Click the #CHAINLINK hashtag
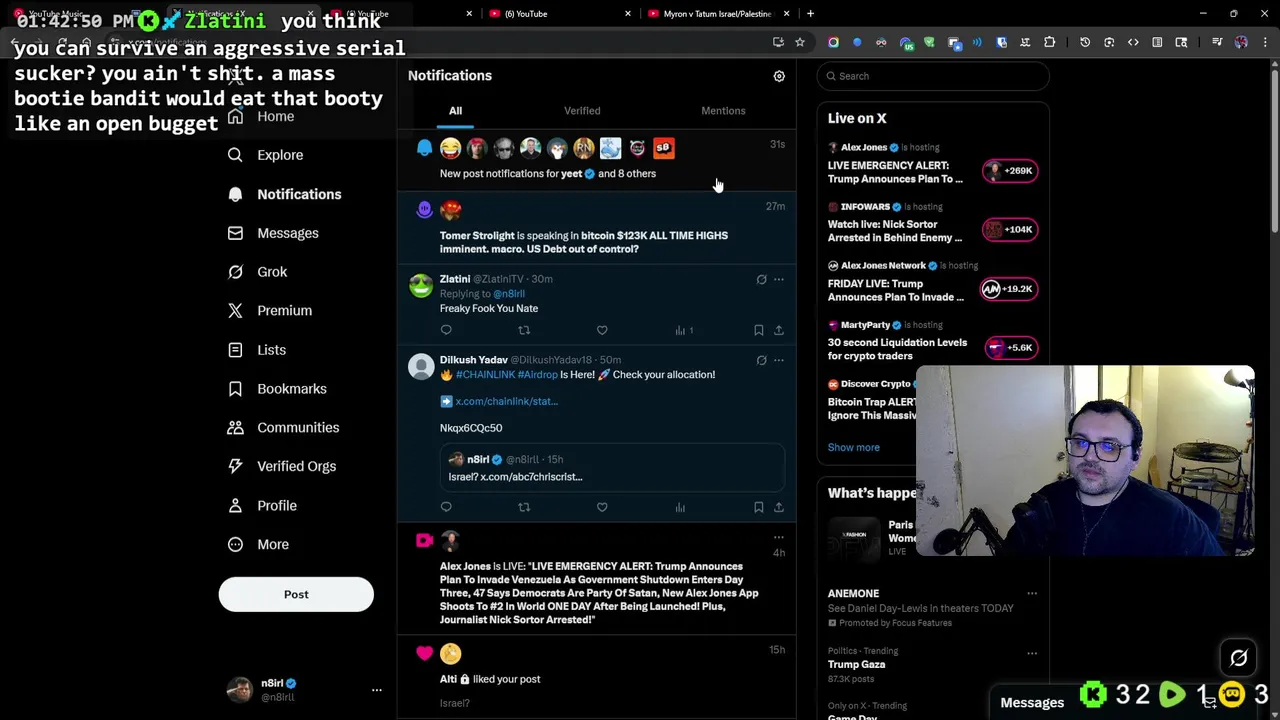1280x720 pixels. (x=485, y=375)
